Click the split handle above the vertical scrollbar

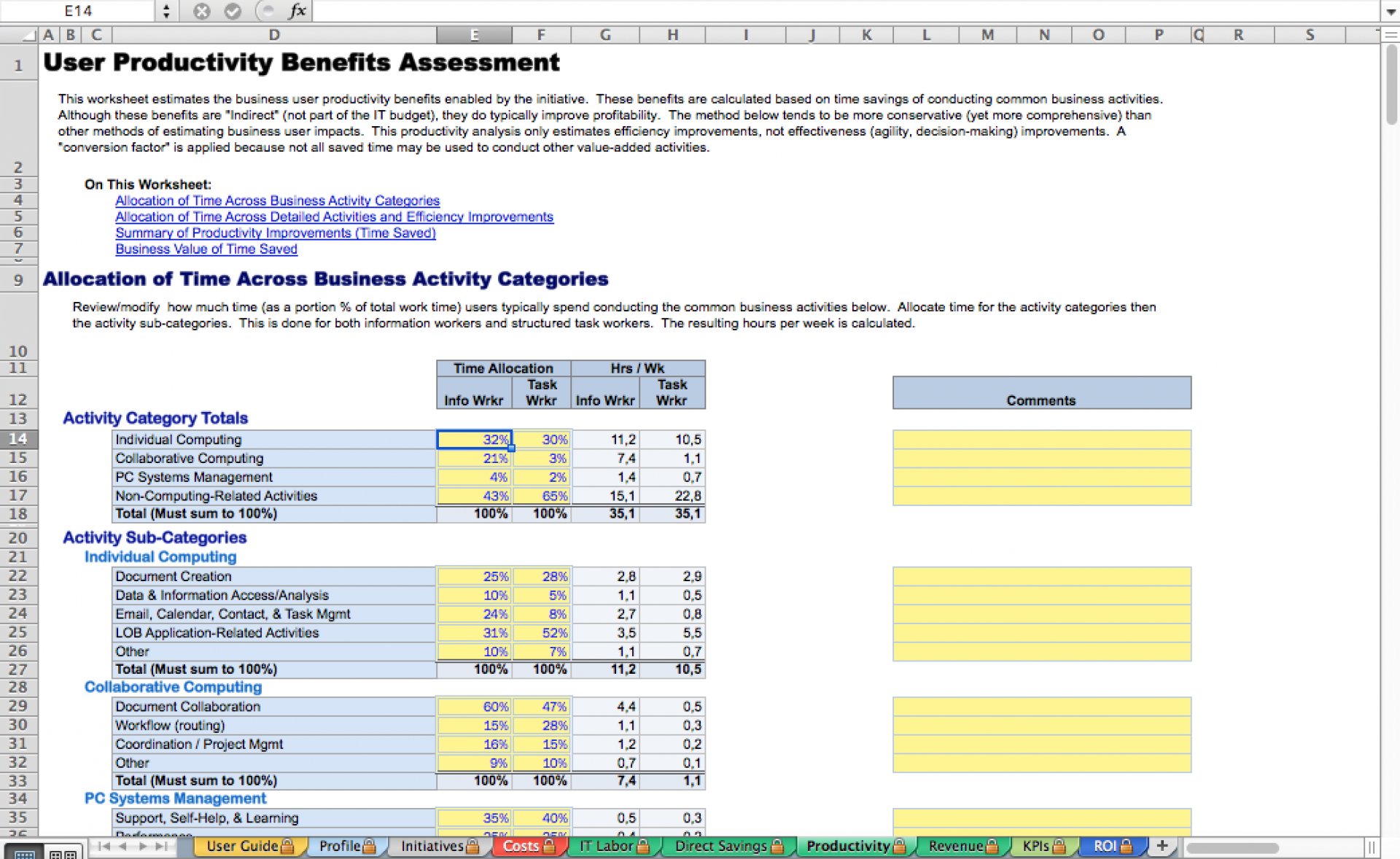pyautogui.click(x=1391, y=34)
